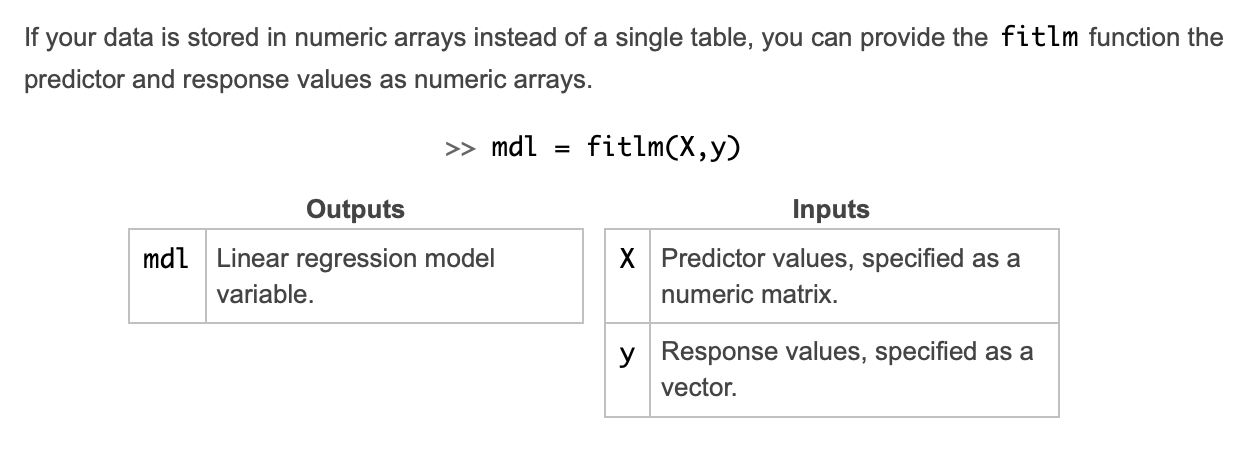The width and height of the screenshot is (1240, 454).
Task: Select the mdl cell in Outputs table
Action: (x=167, y=276)
